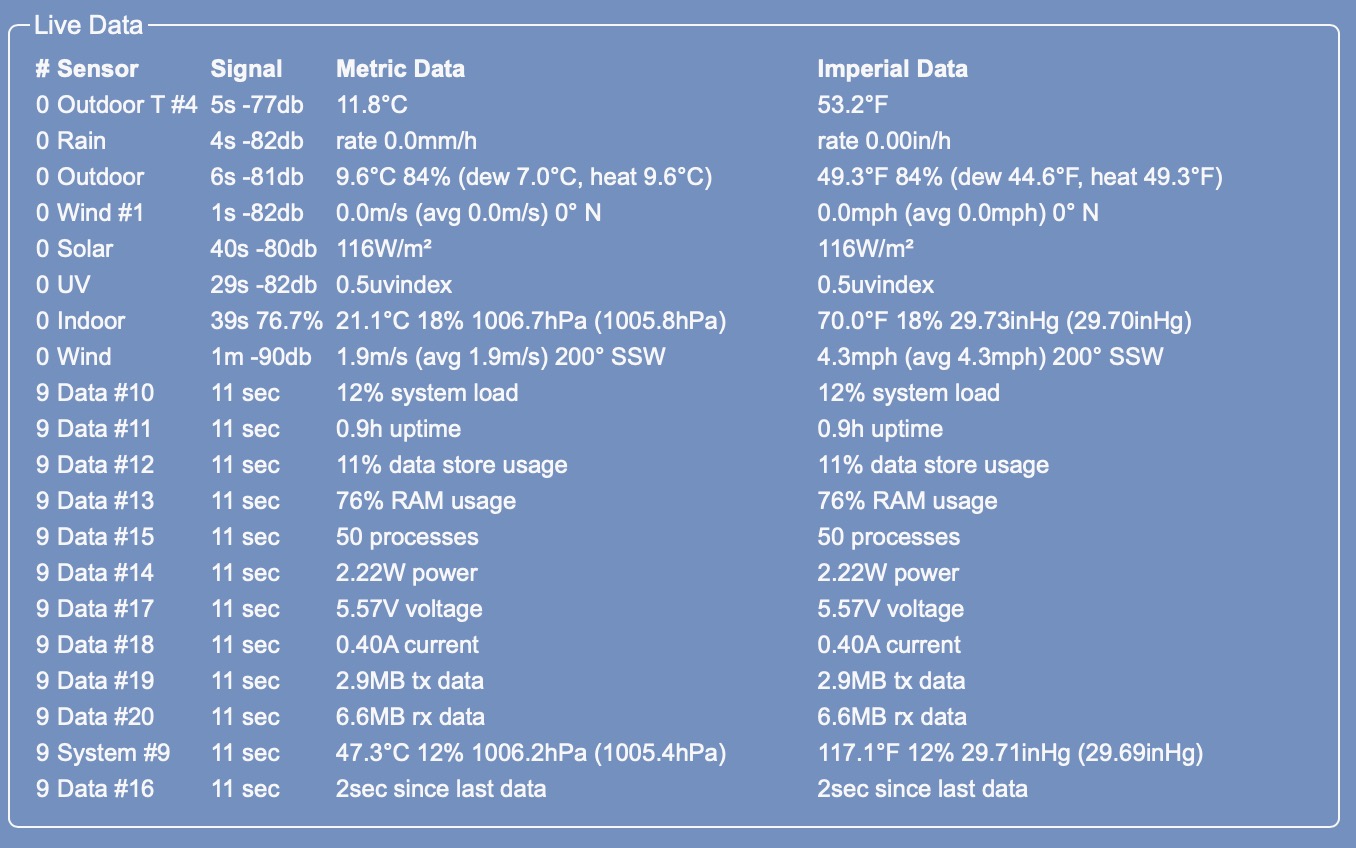Click the 0.9h uptime metric value
Screen dimensions: 1356x848
tap(398, 429)
